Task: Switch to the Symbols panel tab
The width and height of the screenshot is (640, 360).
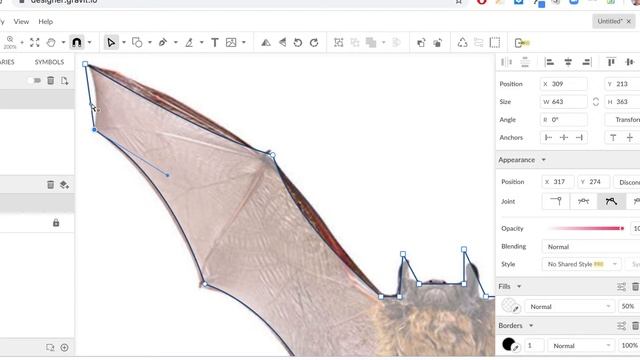Action: [49, 62]
